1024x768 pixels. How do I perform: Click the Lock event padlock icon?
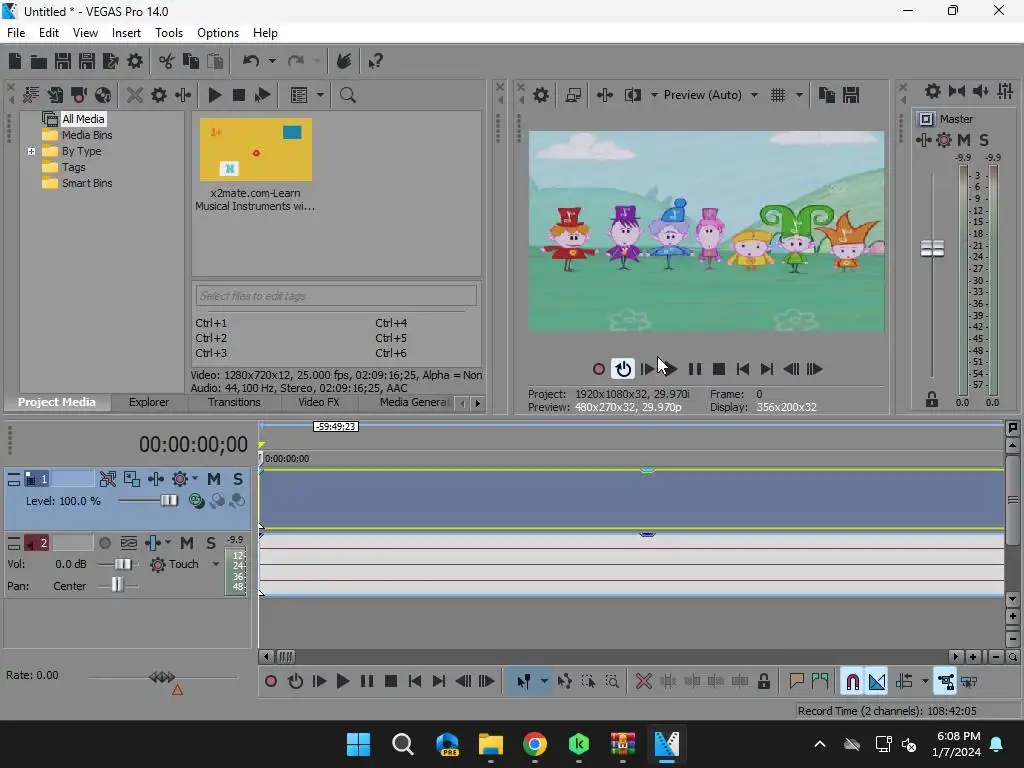[763, 682]
